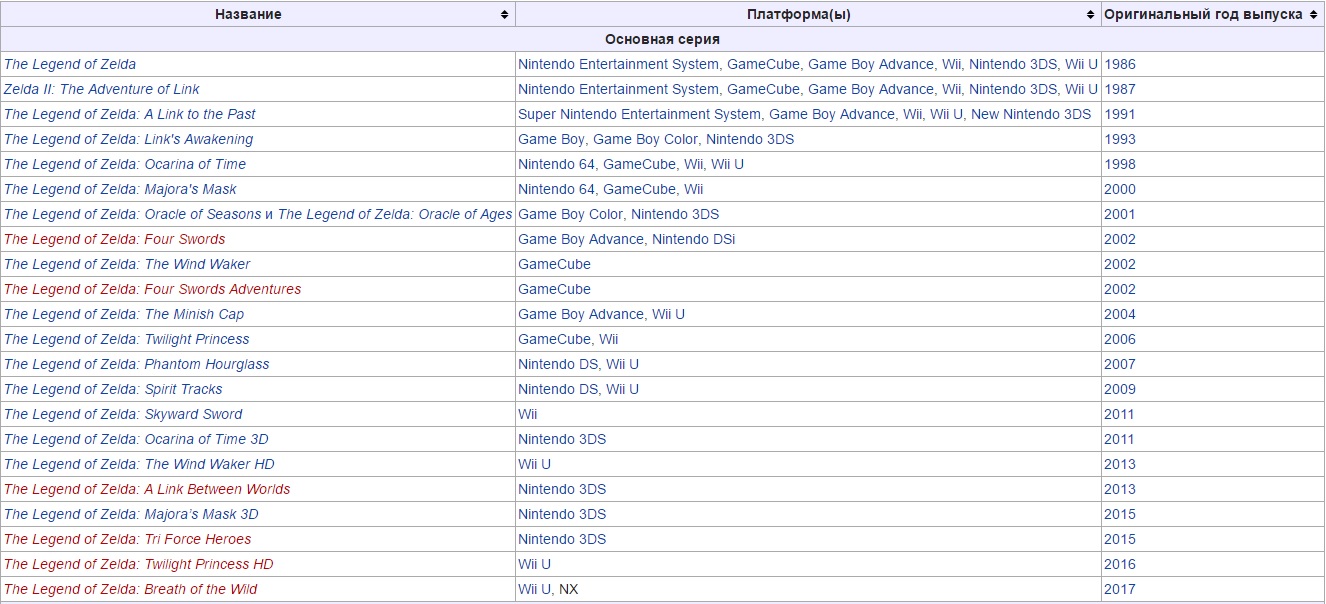Click Nintendo 64 in Ocarina of Time row
This screenshot has height=604, width=1326.
point(556,164)
